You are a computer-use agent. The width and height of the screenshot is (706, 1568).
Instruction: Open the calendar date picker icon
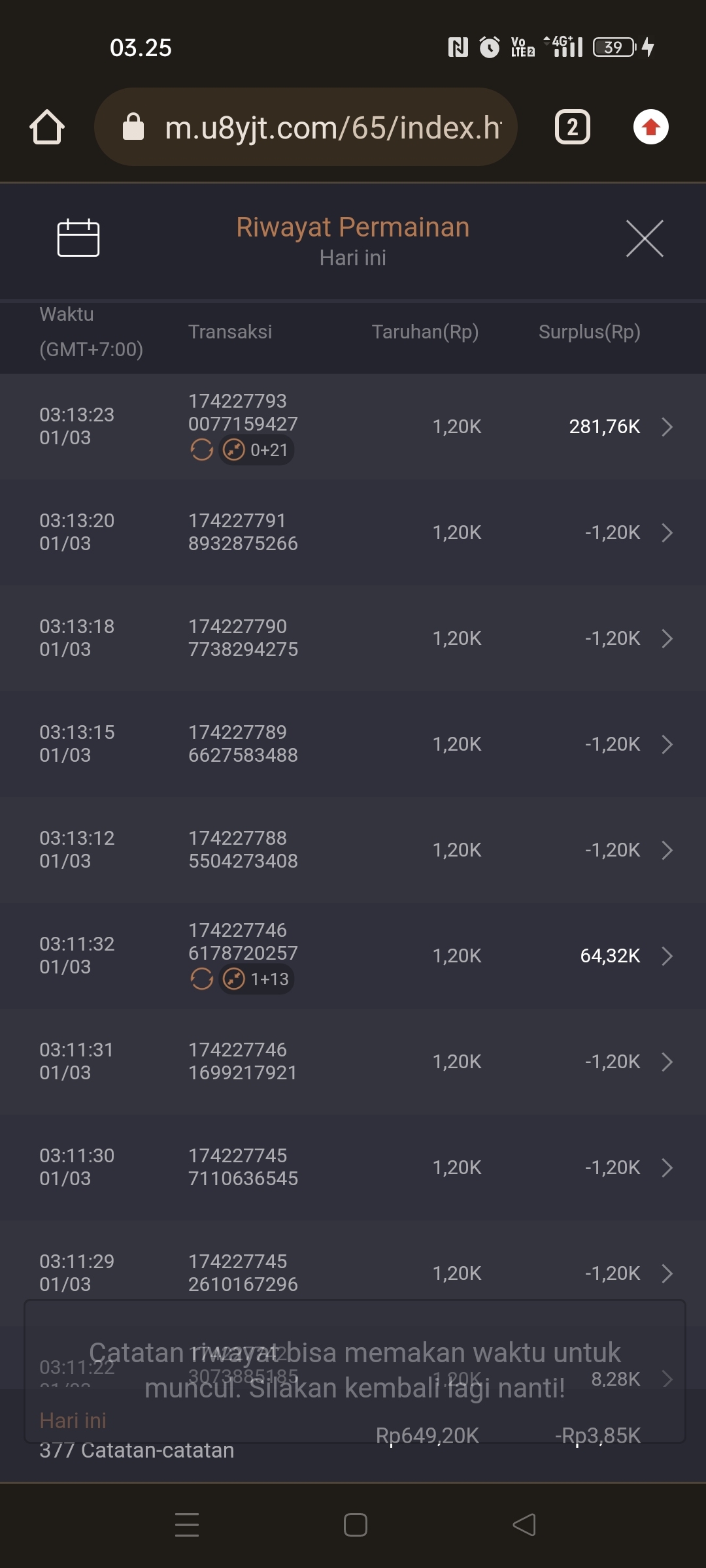pyautogui.click(x=78, y=238)
